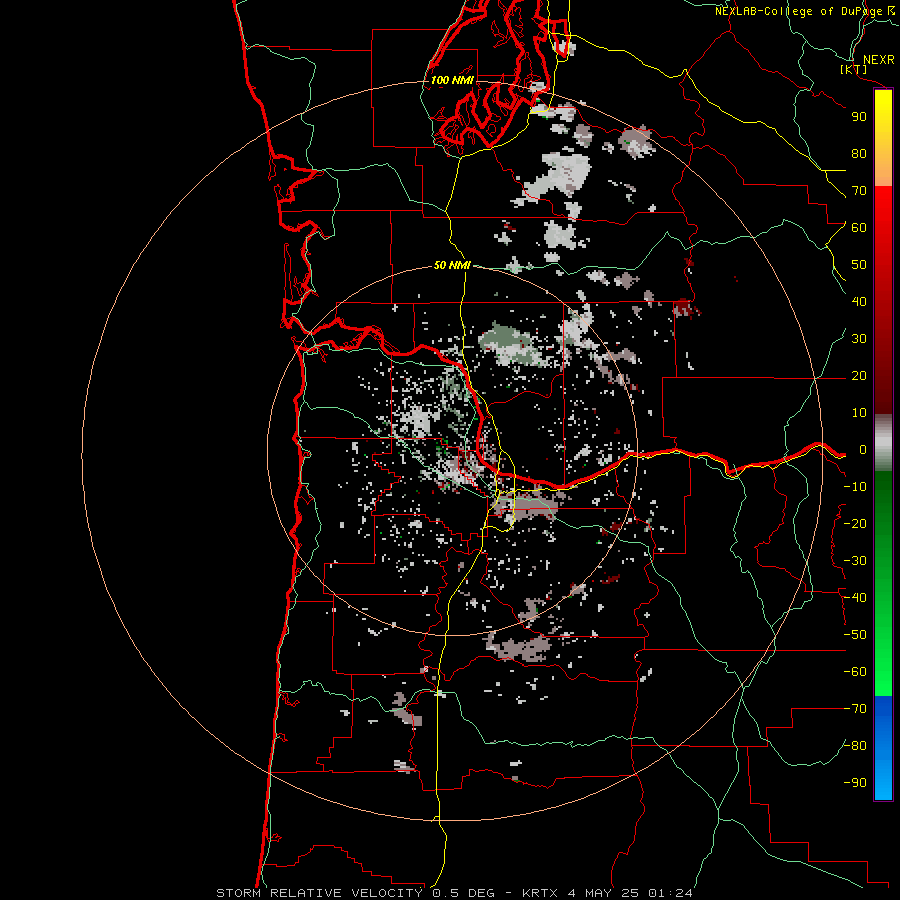
Task: Click the 70 value on the velocity scale
Action: (x=859, y=191)
